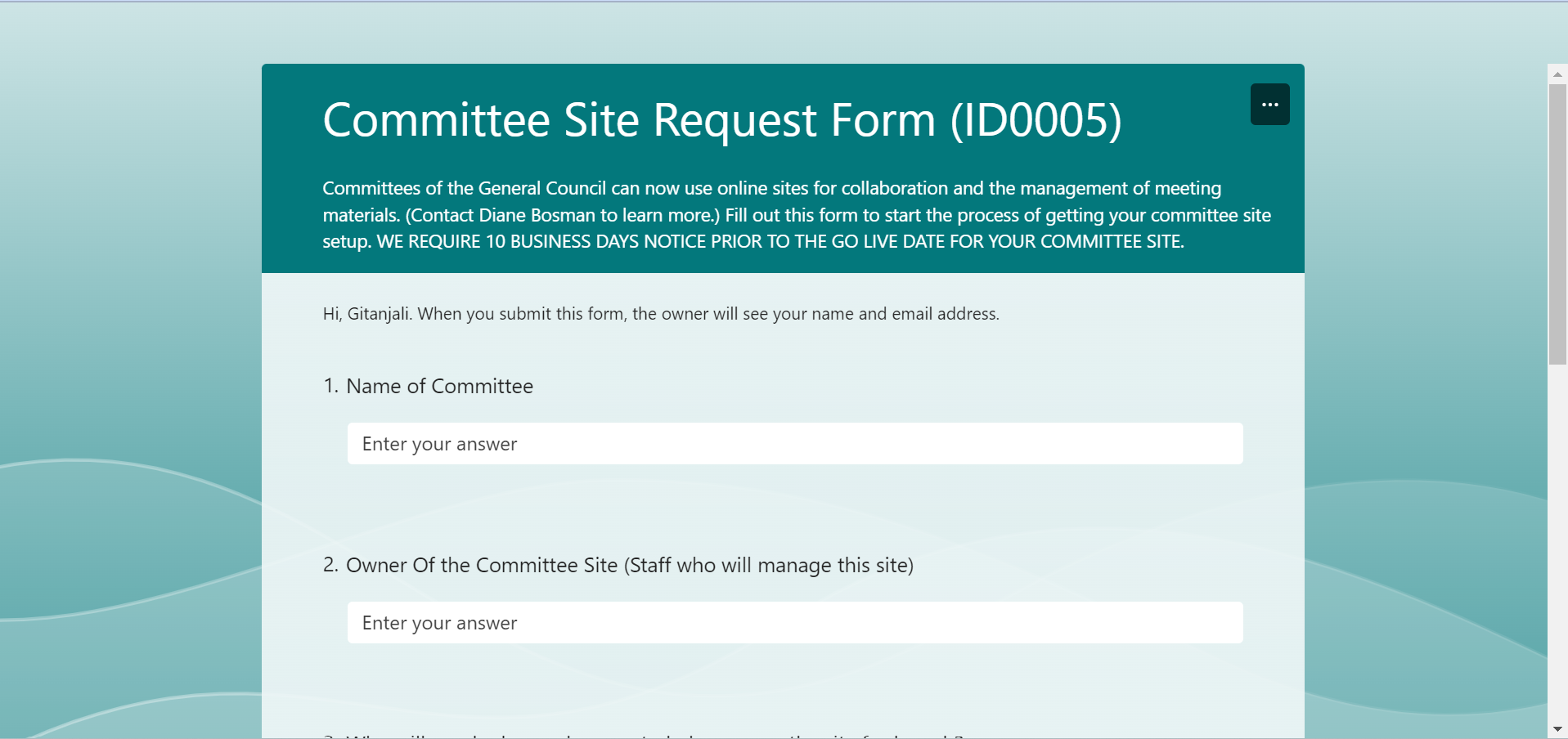1568x739 pixels.
Task: Click the 'Name of Committee' question label
Action: coord(439,386)
